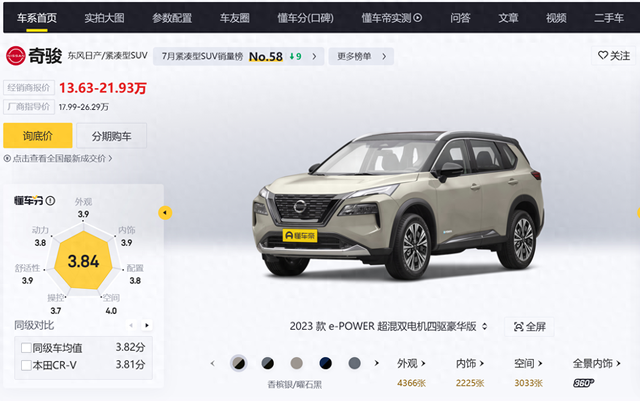Open 点击查看全国最新成交价 link

coord(58,158)
